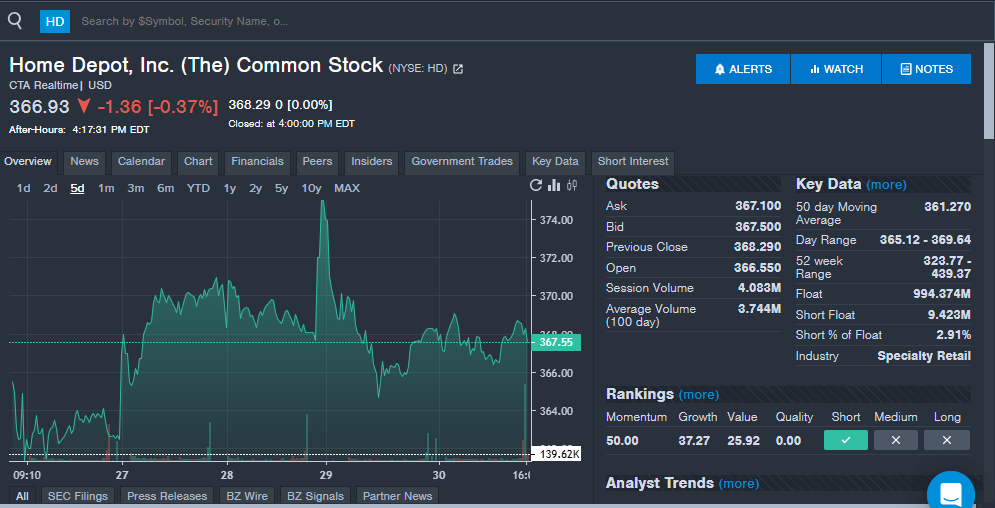Select the 5y chart range
Screen dimensions: 995x508
(282, 188)
